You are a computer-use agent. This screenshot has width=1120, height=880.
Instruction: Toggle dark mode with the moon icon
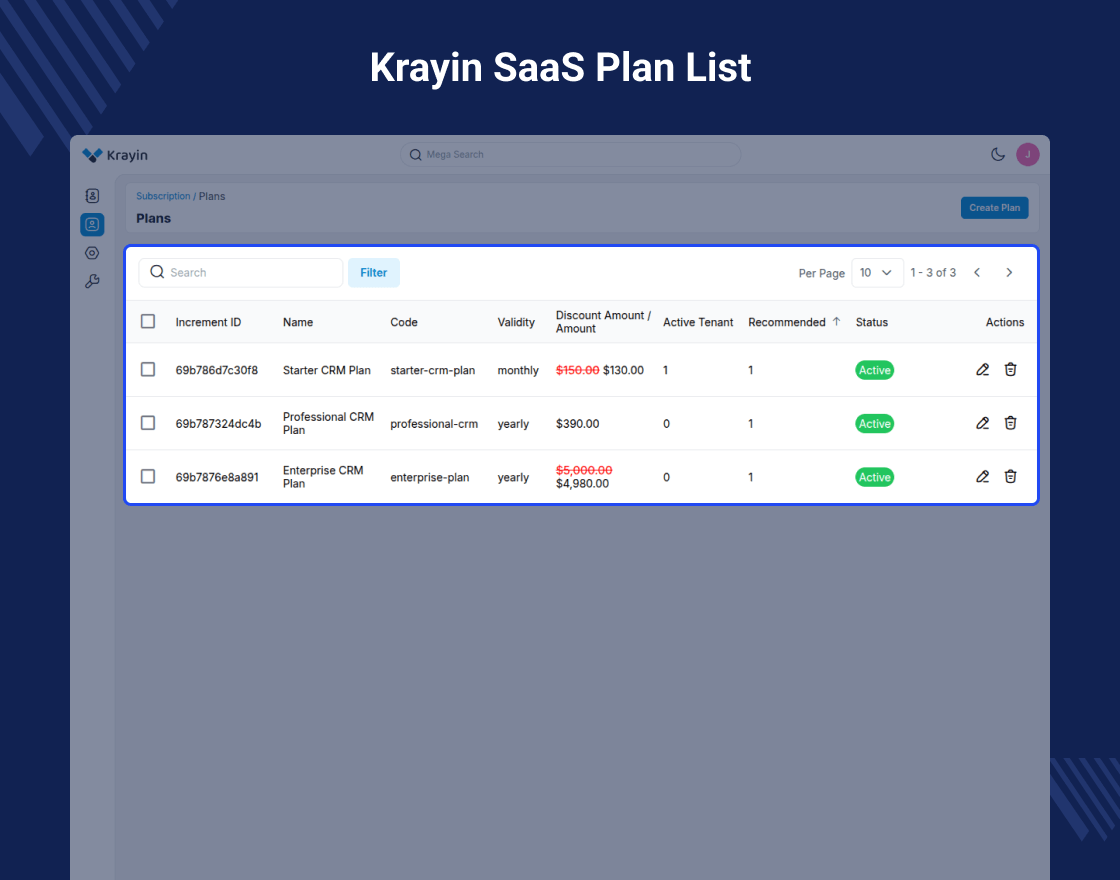[997, 154]
